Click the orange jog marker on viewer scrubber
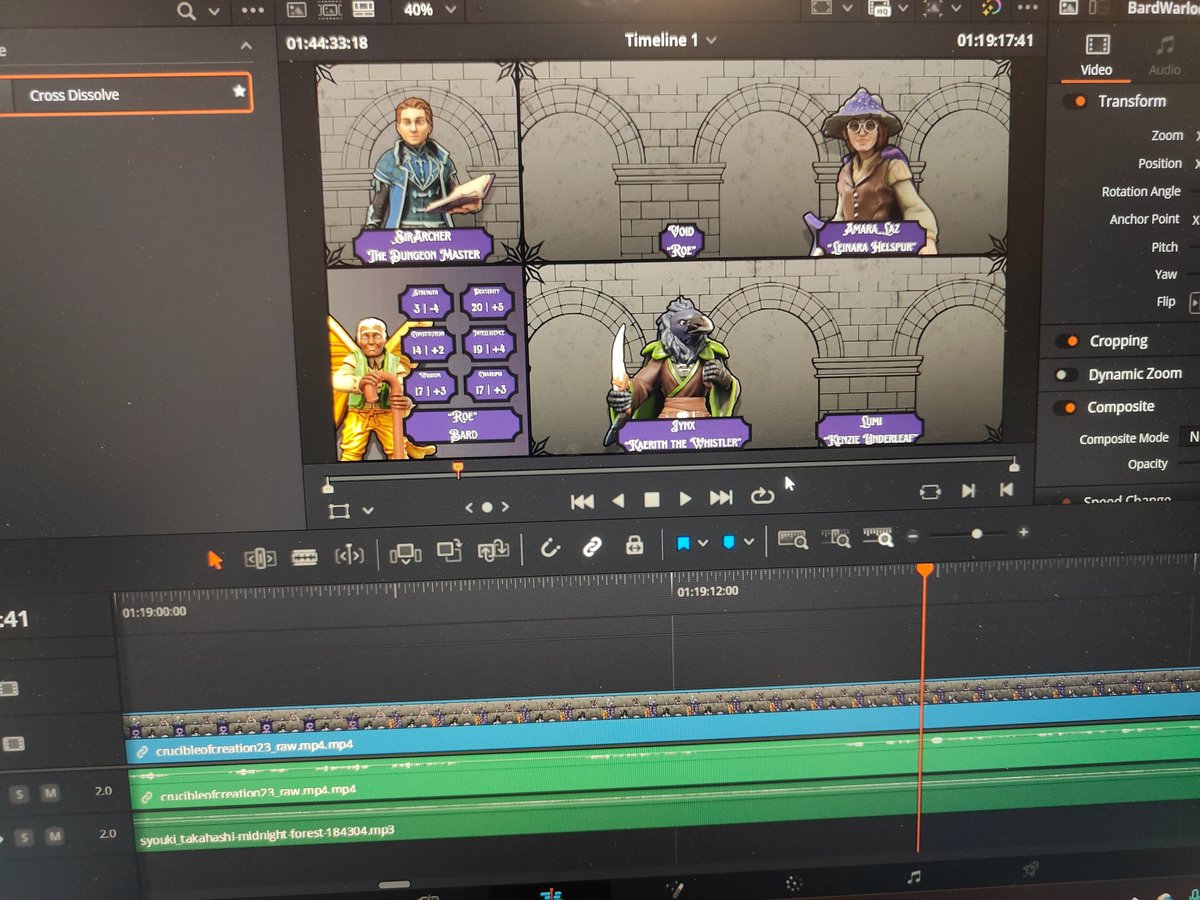The image size is (1200, 900). [458, 468]
